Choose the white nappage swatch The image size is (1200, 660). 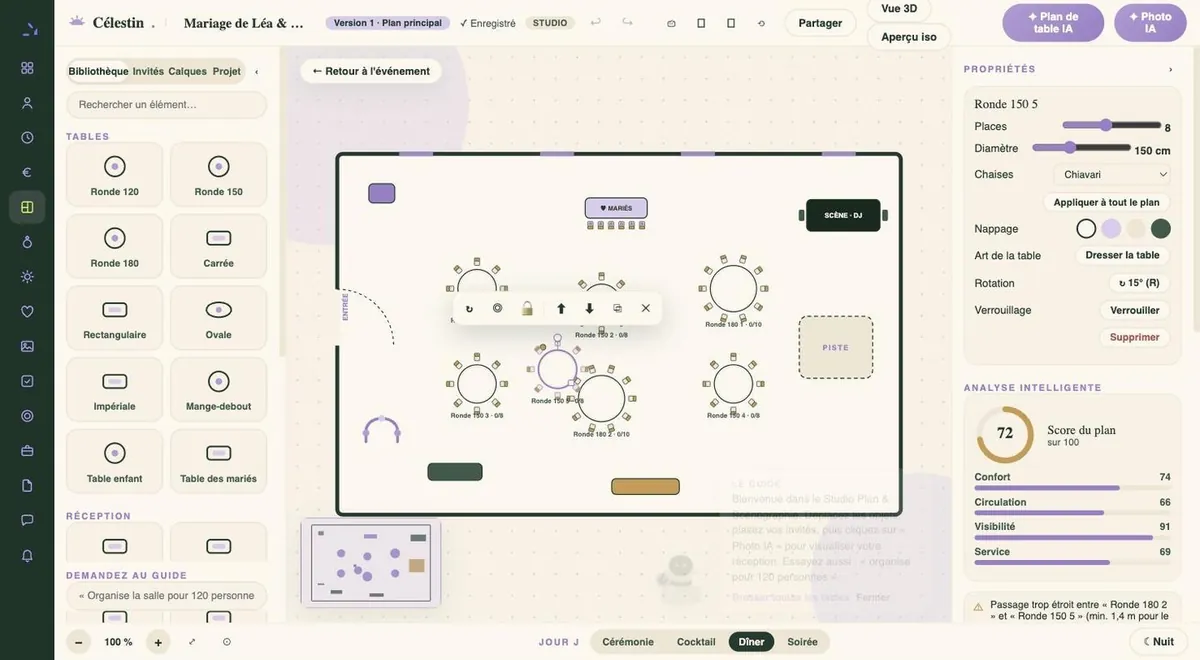click(x=1086, y=229)
